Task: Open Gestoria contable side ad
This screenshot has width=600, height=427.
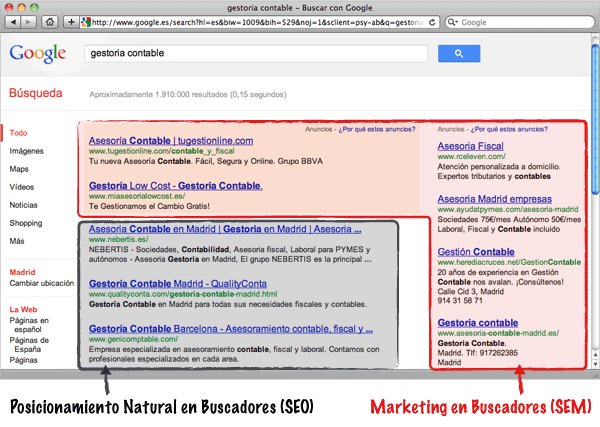Action: coord(478,323)
